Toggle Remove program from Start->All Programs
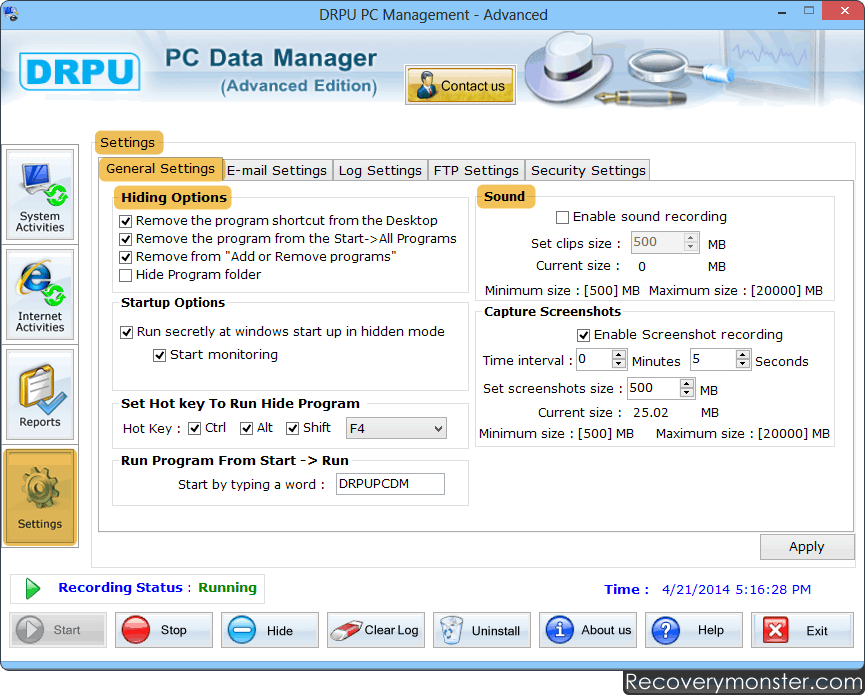Viewport: 865px width, 695px height. 126,239
